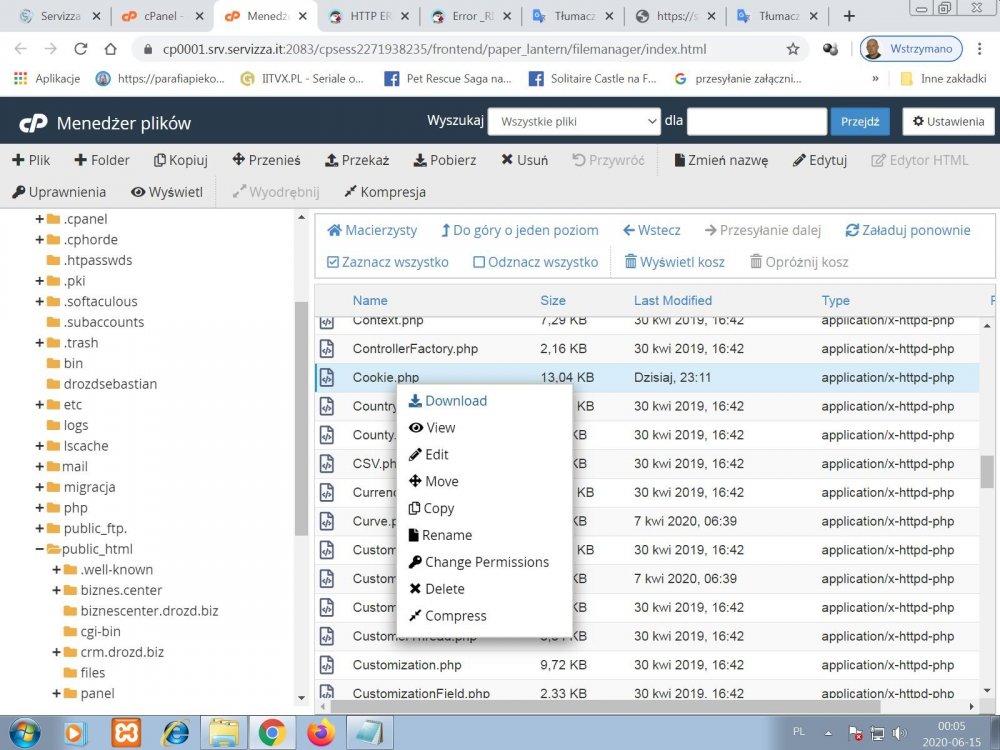Click Usuń to delete the selected file

coord(525,160)
